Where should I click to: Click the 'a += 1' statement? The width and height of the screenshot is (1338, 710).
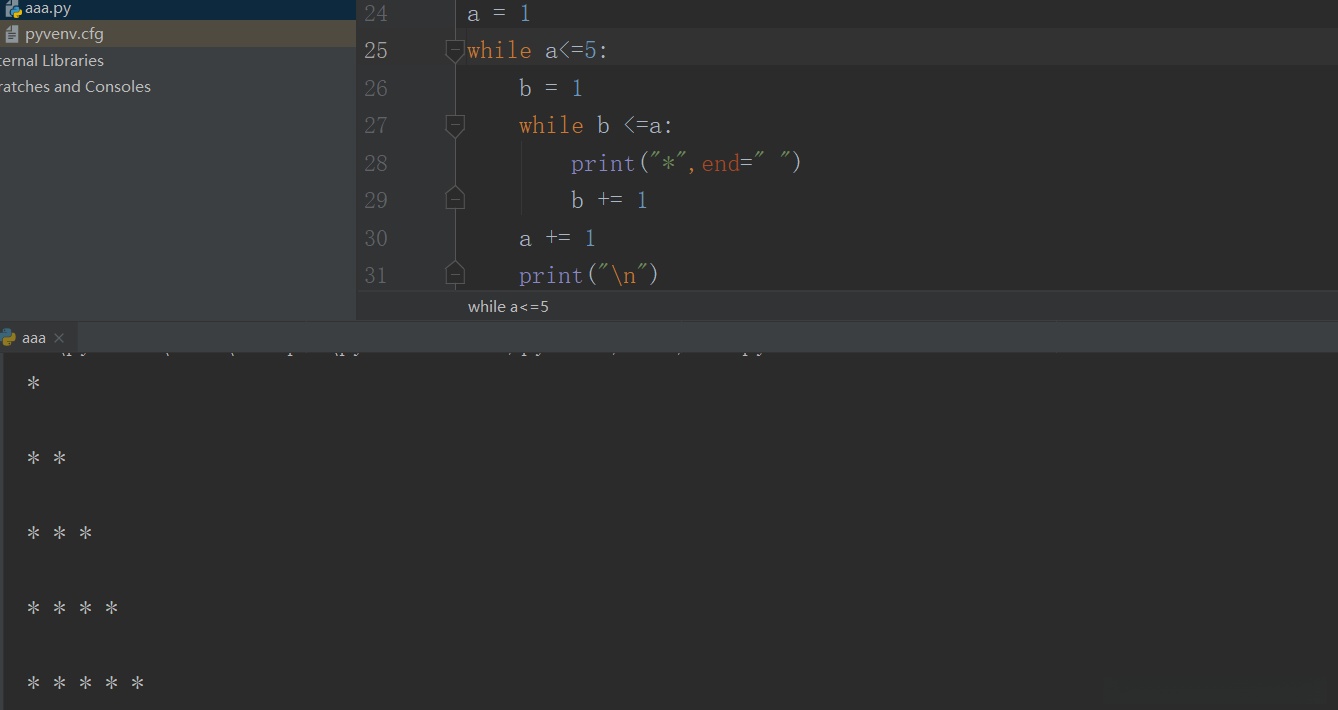click(557, 238)
